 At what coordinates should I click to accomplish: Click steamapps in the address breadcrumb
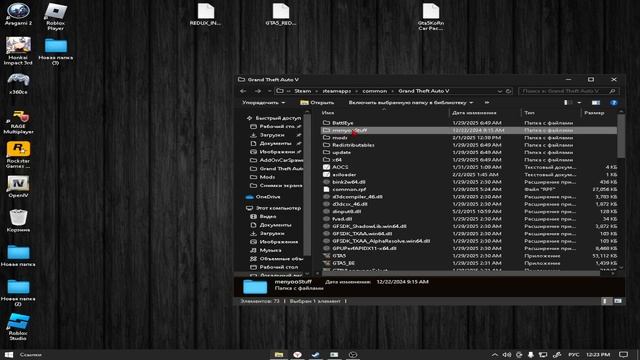tap(337, 91)
